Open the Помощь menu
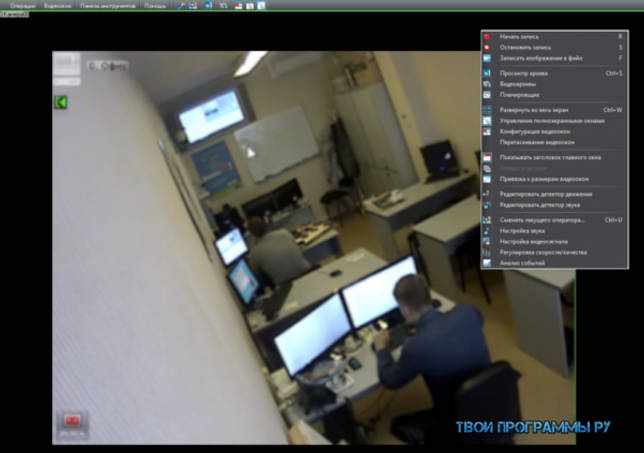 coord(155,6)
